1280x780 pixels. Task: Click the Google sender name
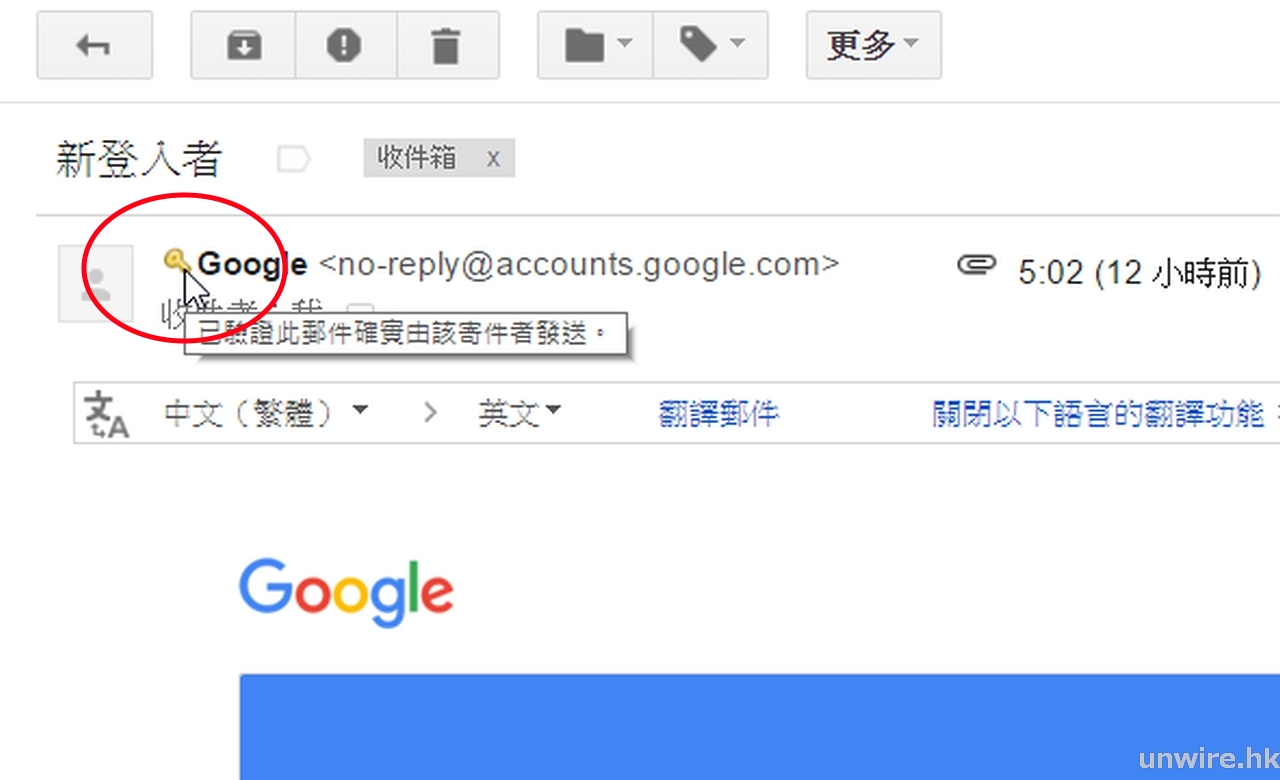253,264
